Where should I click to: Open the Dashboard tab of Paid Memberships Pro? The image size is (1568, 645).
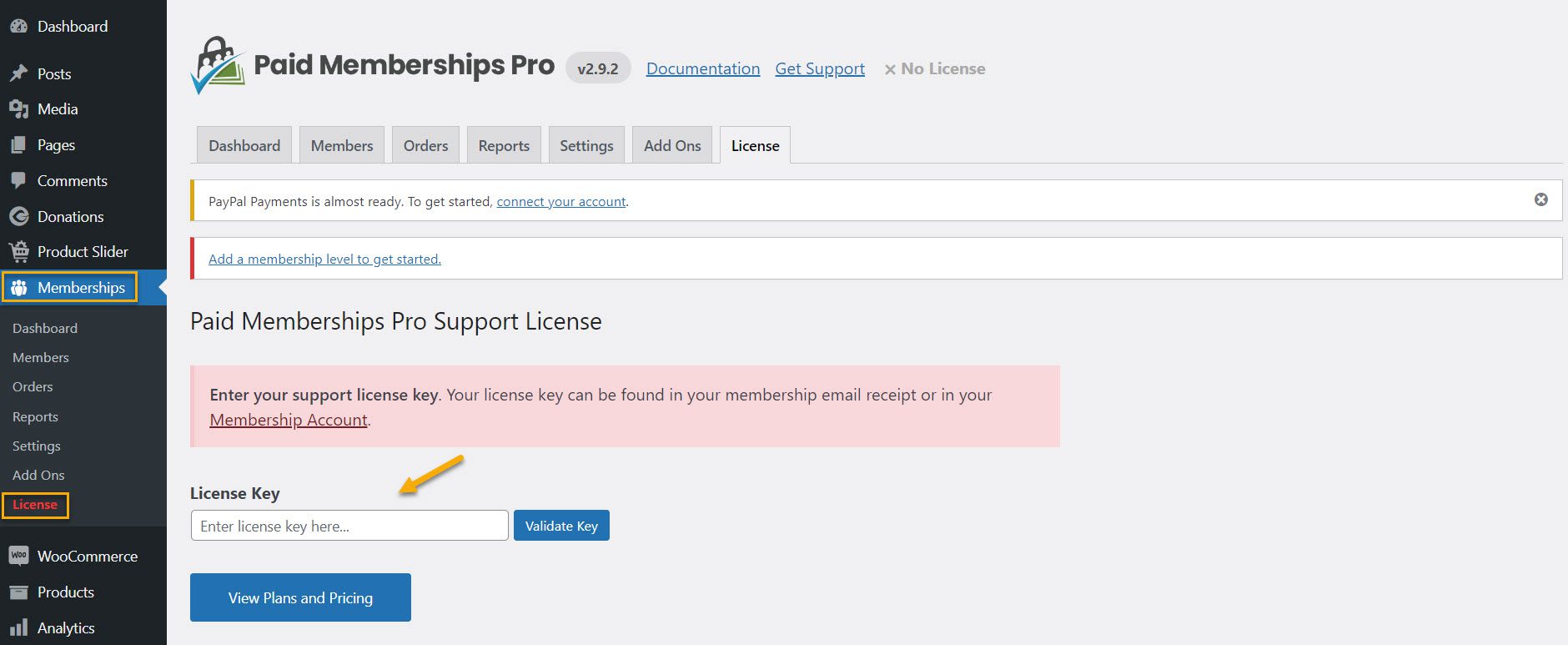pos(244,145)
